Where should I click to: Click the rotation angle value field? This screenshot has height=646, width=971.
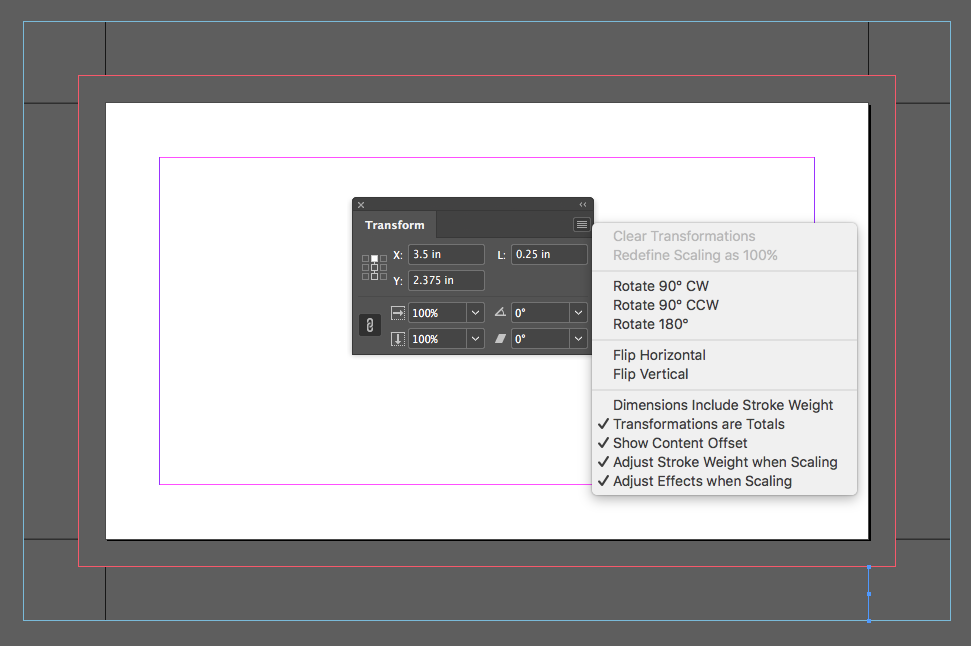click(540, 313)
